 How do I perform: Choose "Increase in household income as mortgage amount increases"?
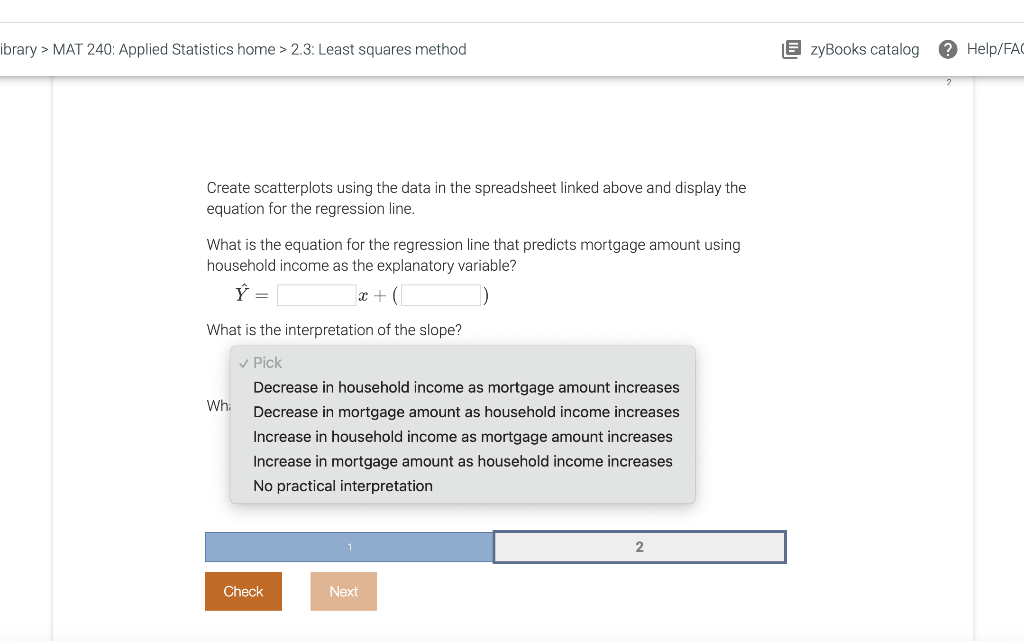[x=462, y=436]
